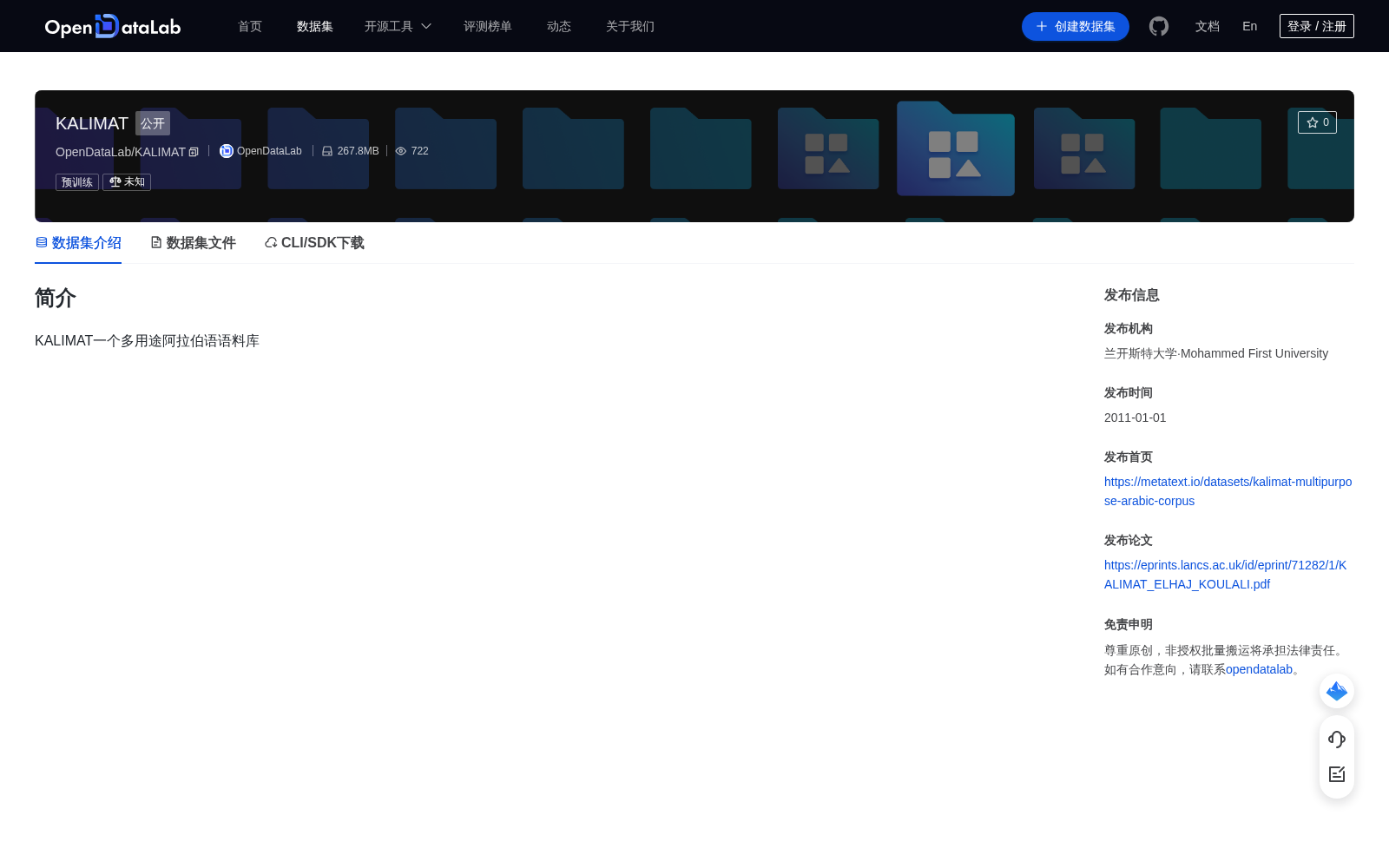1389x868 pixels.
Task: Expand the 开源工具 dropdown menu
Action: click(x=398, y=26)
